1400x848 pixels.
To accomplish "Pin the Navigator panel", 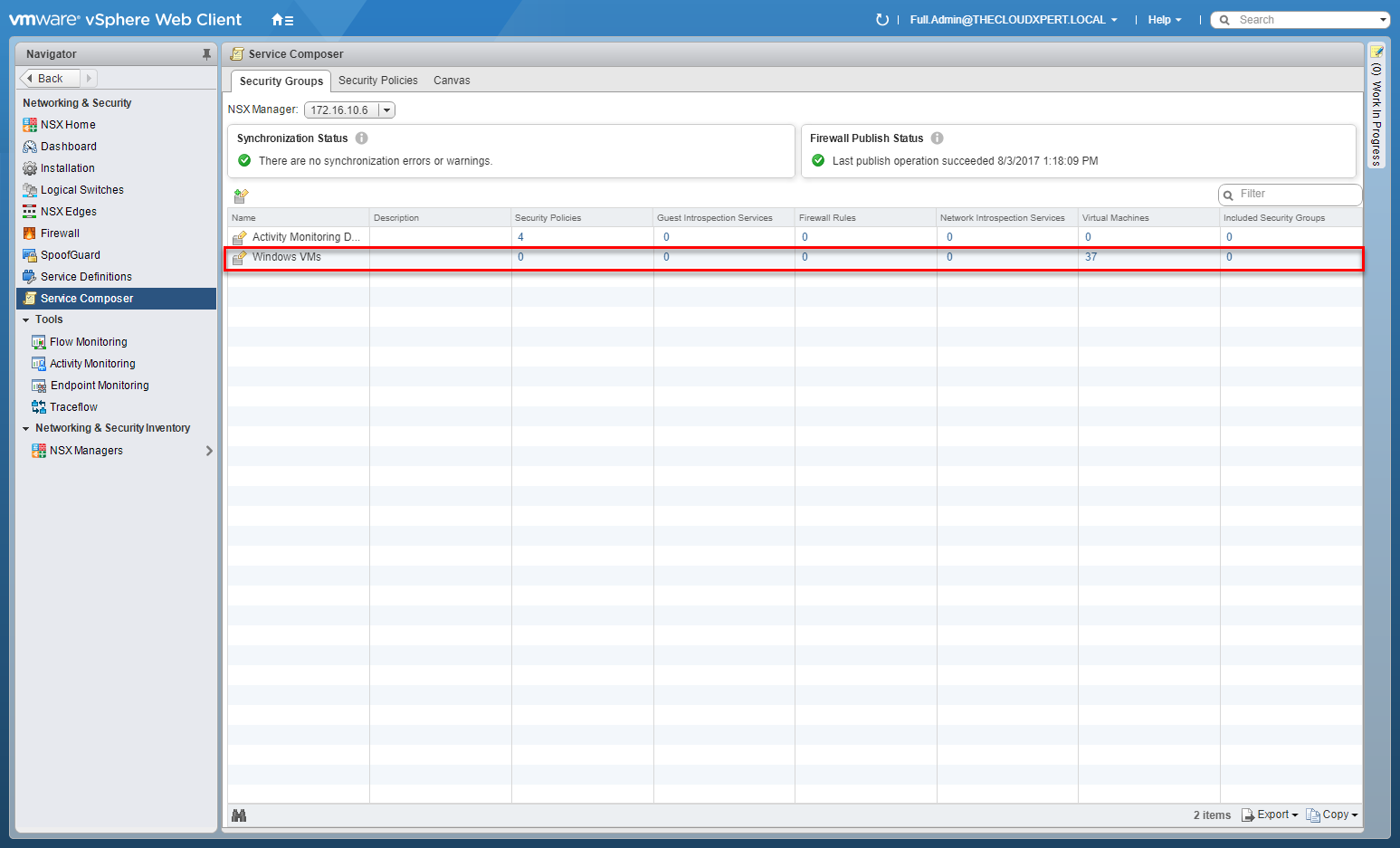I will coord(206,54).
